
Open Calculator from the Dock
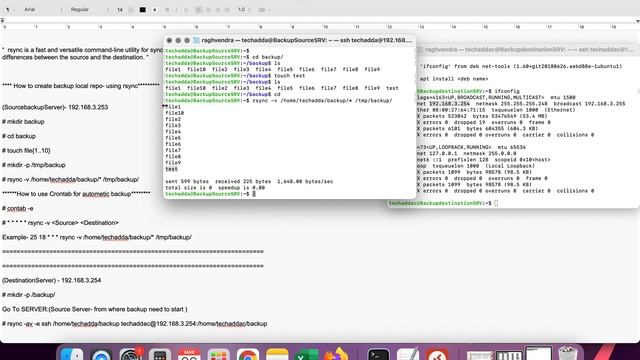[160, 355]
